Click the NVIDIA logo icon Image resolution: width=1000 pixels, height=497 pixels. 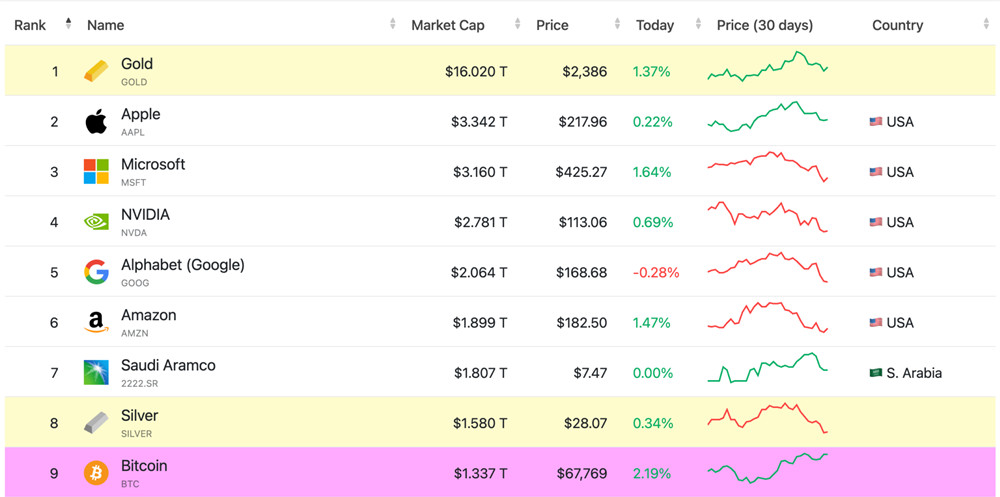click(x=96, y=222)
